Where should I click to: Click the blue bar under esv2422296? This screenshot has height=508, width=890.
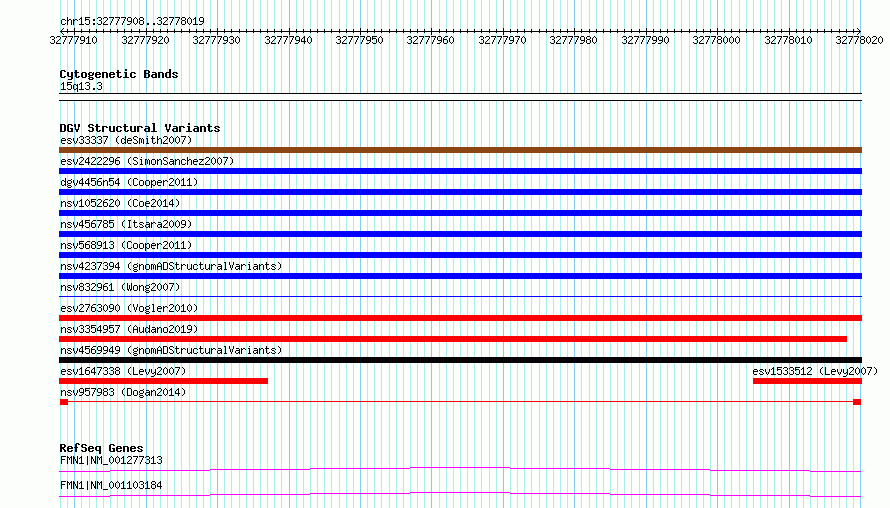click(460, 171)
